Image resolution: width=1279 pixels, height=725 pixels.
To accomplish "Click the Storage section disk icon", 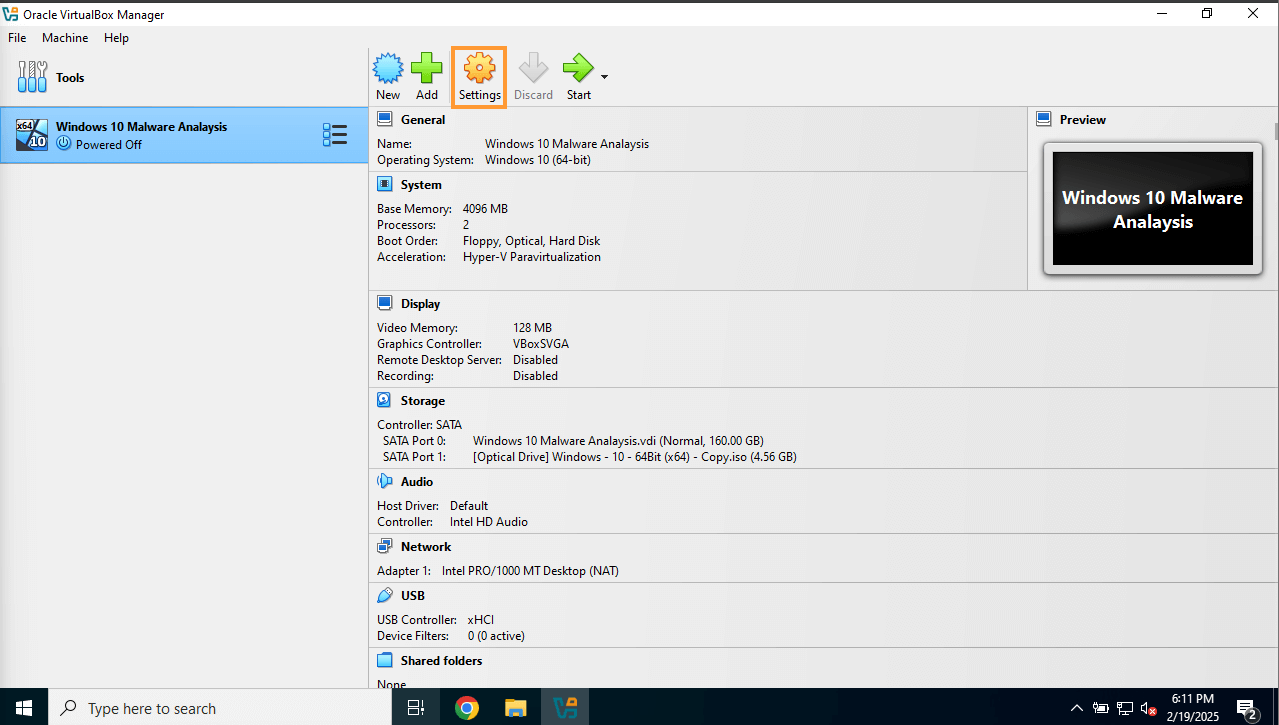I will point(385,400).
